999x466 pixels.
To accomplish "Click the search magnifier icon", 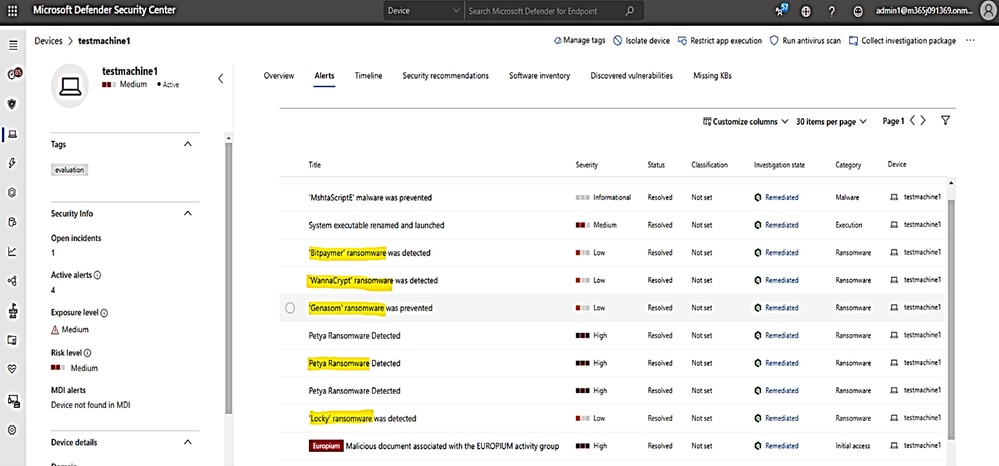I will coord(629,11).
